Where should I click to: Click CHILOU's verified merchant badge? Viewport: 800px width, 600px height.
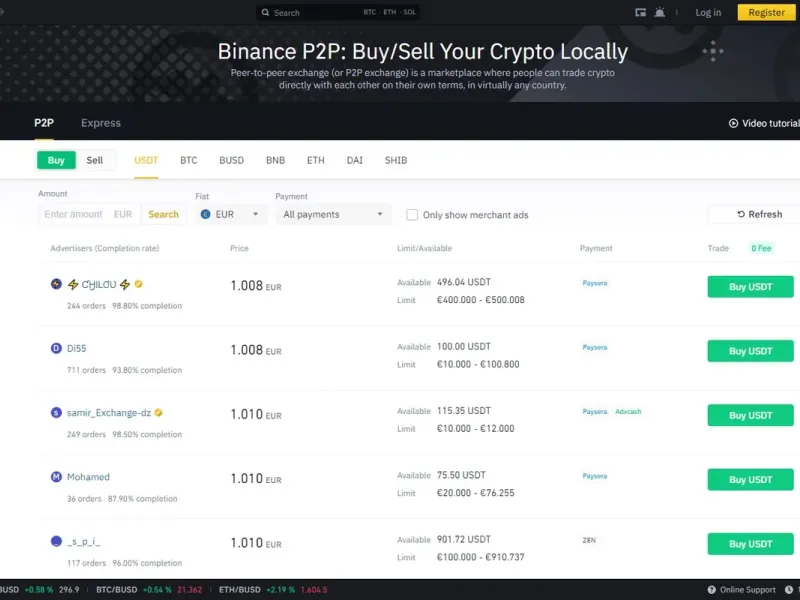(x=139, y=284)
